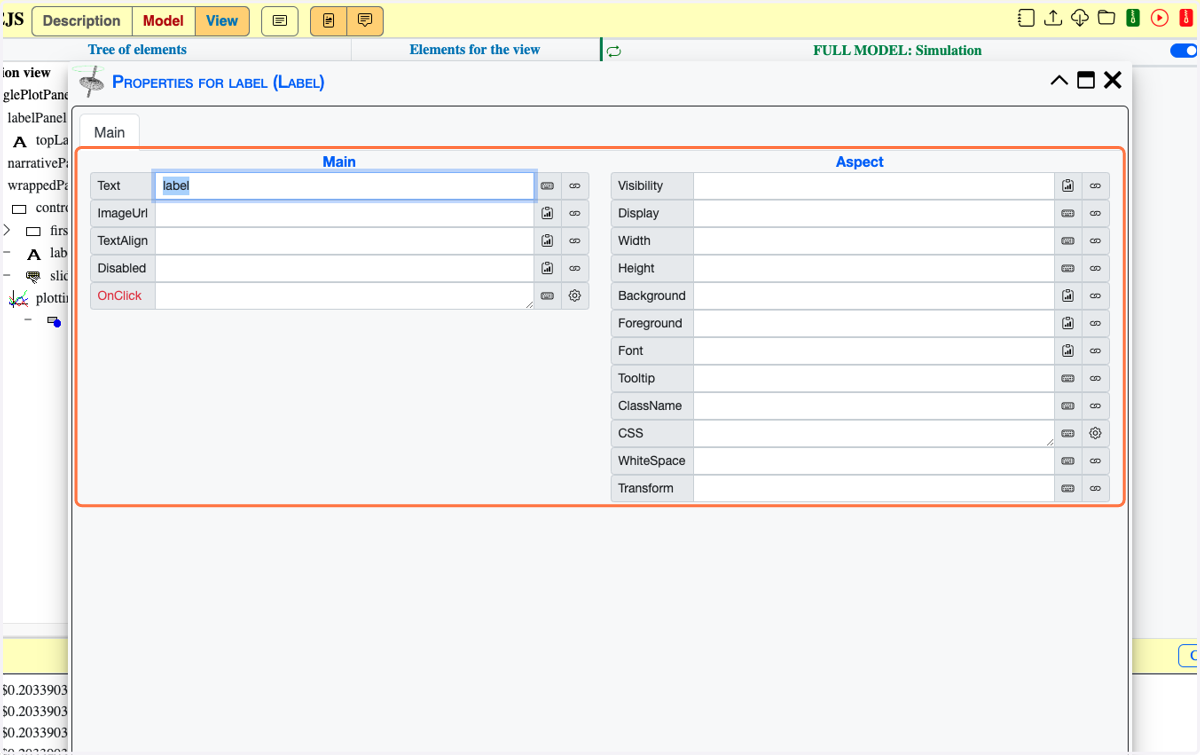Open the editor icon for Height

pyautogui.click(x=1068, y=268)
